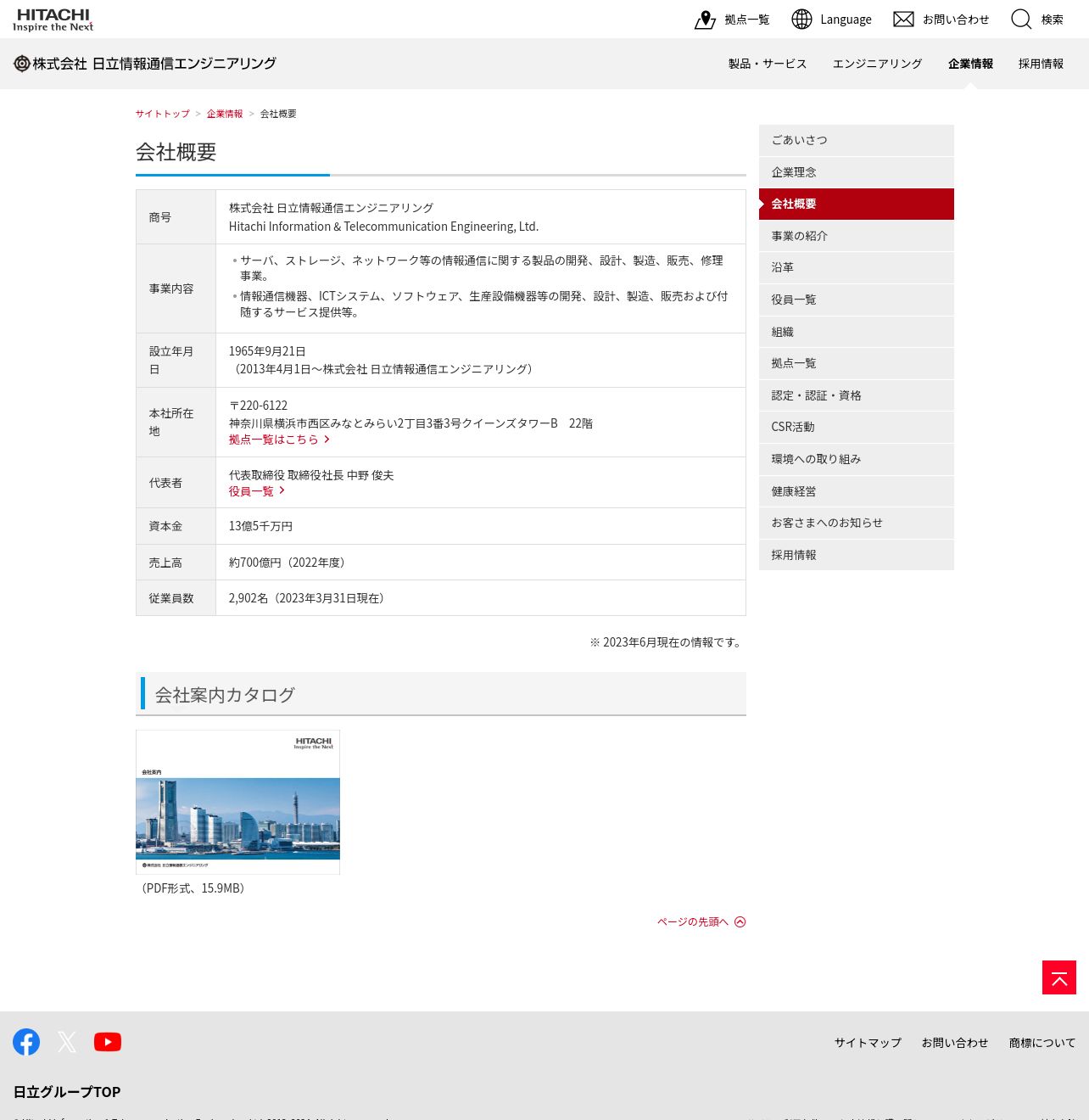Click the 代表取締役 取締役社長 中野 俊夫 text

coord(311,475)
